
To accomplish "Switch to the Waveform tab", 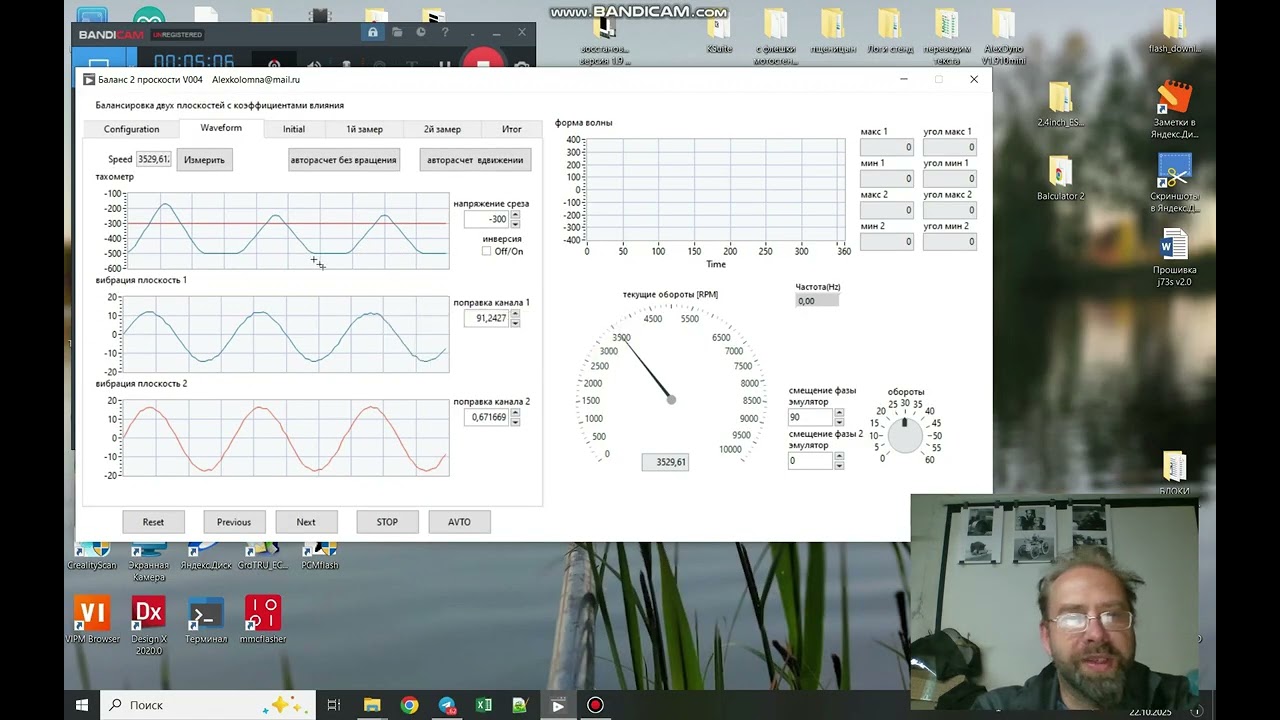I will tap(221, 128).
